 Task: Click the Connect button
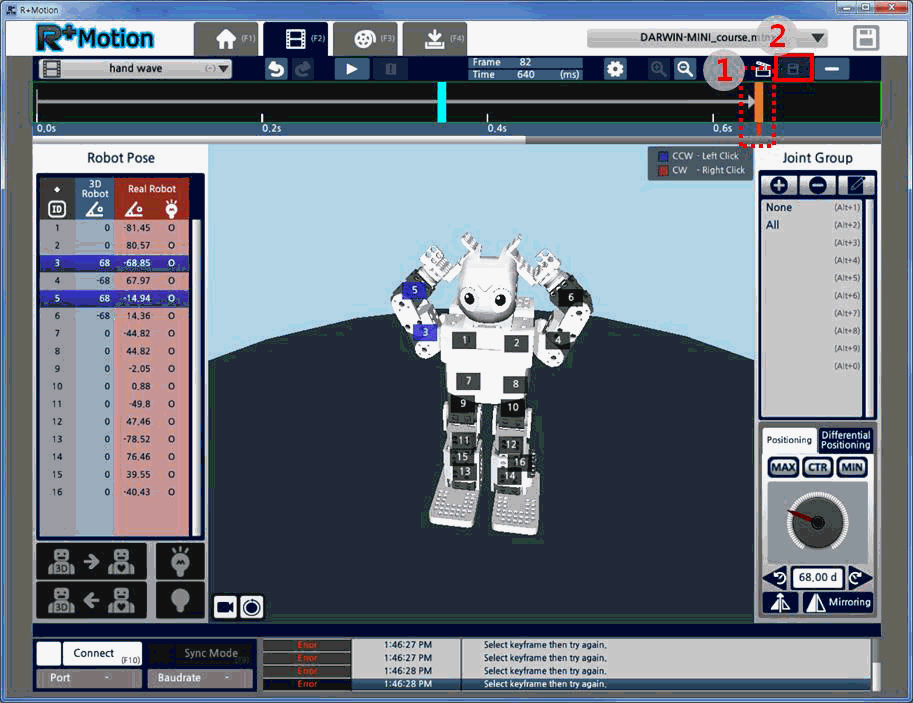click(101, 654)
